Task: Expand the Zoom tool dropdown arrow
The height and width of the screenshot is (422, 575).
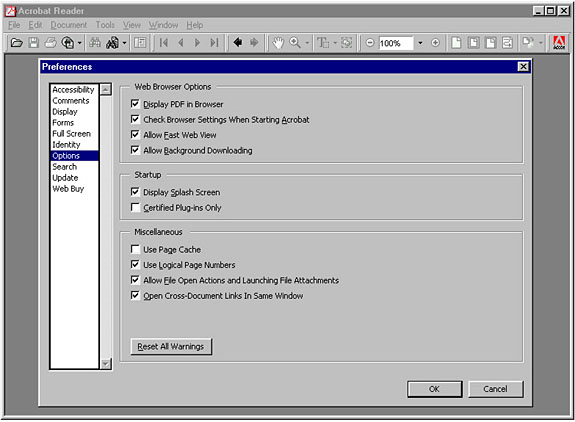Action: point(307,43)
